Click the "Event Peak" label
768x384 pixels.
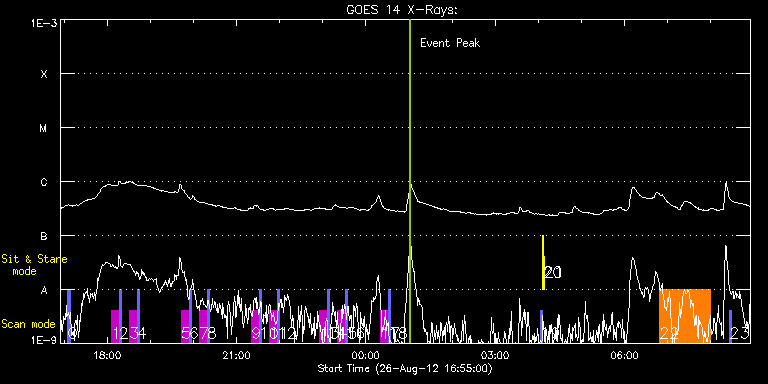coord(450,43)
